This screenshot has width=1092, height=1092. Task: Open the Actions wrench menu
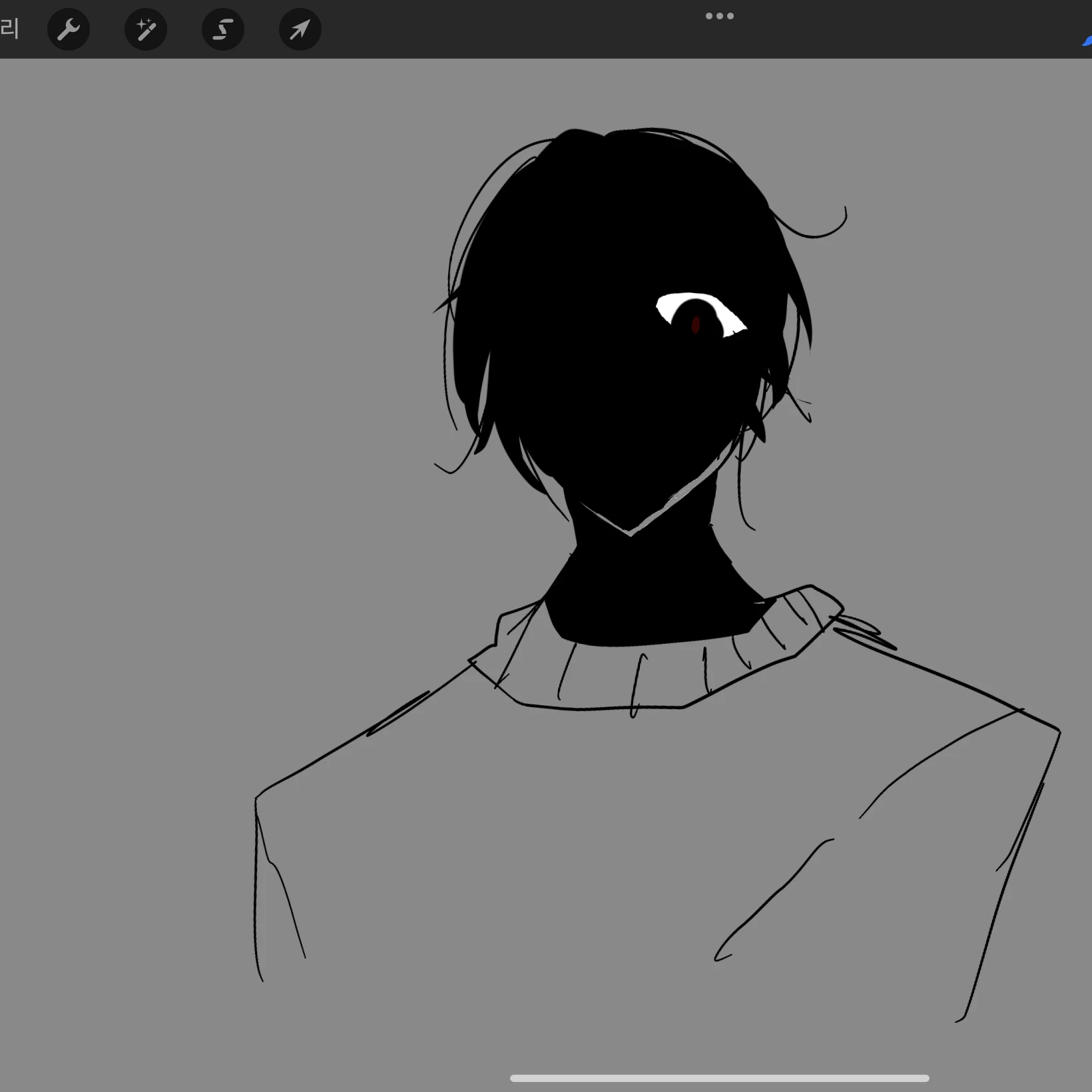point(69,29)
